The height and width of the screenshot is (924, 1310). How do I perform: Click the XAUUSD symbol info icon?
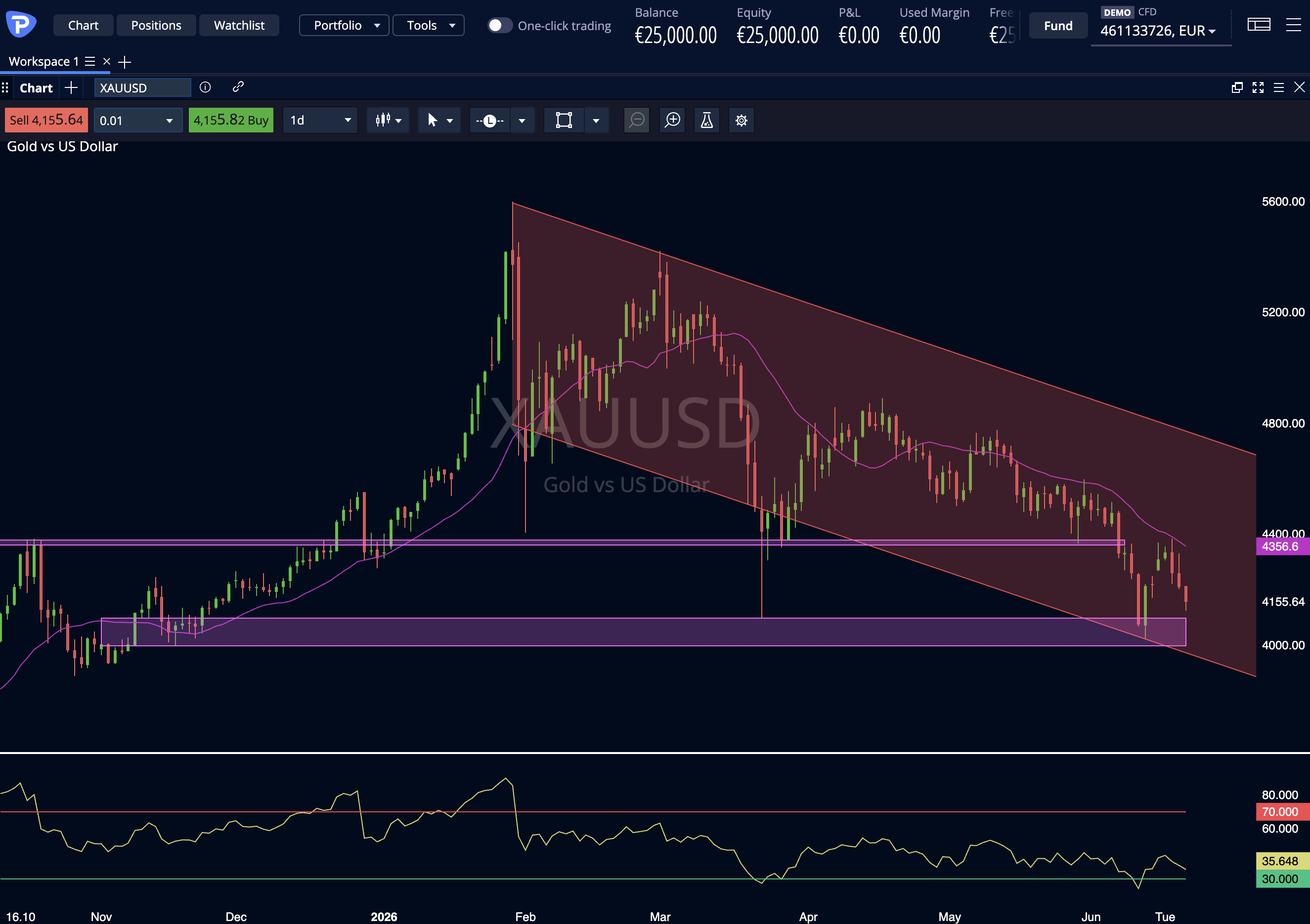(x=206, y=87)
